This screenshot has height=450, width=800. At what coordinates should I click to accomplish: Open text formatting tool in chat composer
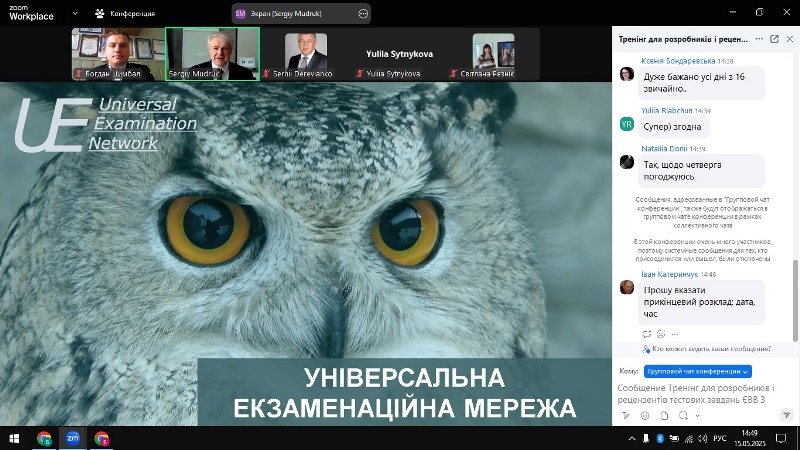[625, 414]
